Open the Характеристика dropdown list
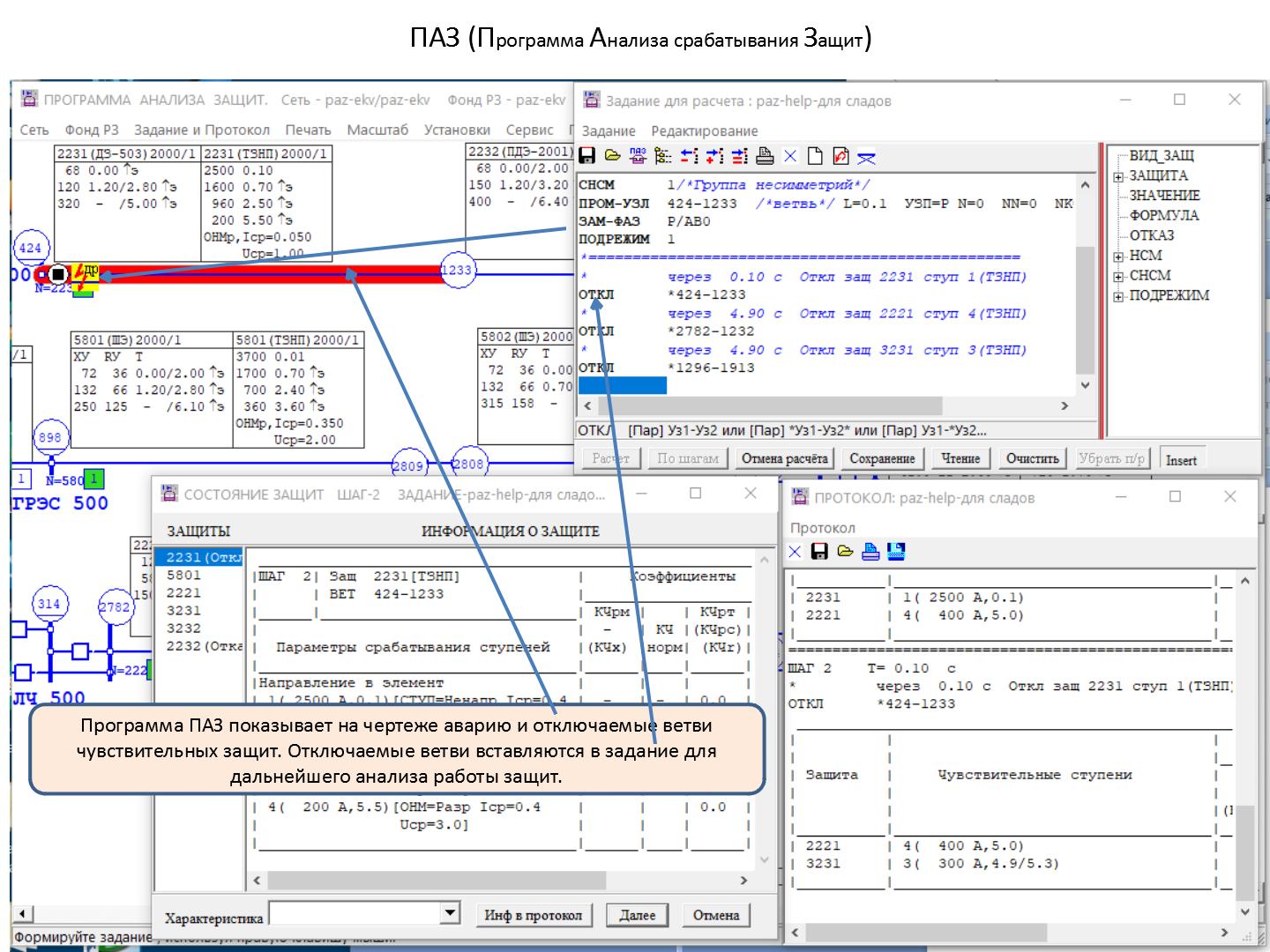Screen dimensions: 1270x952 tap(451, 913)
